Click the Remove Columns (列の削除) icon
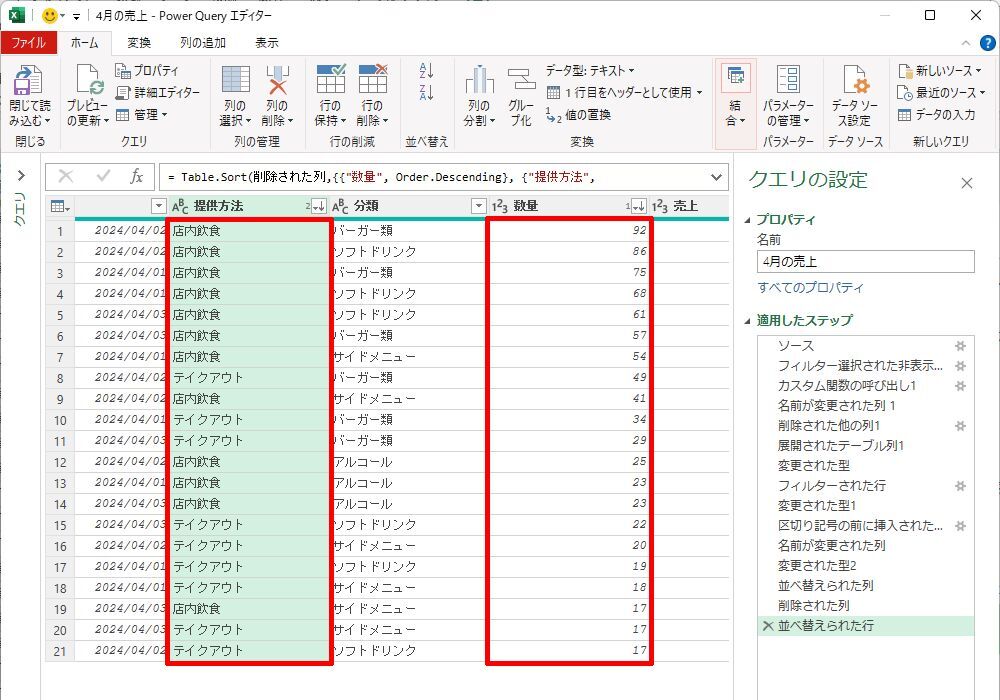The height and width of the screenshot is (700, 1000). (277, 82)
